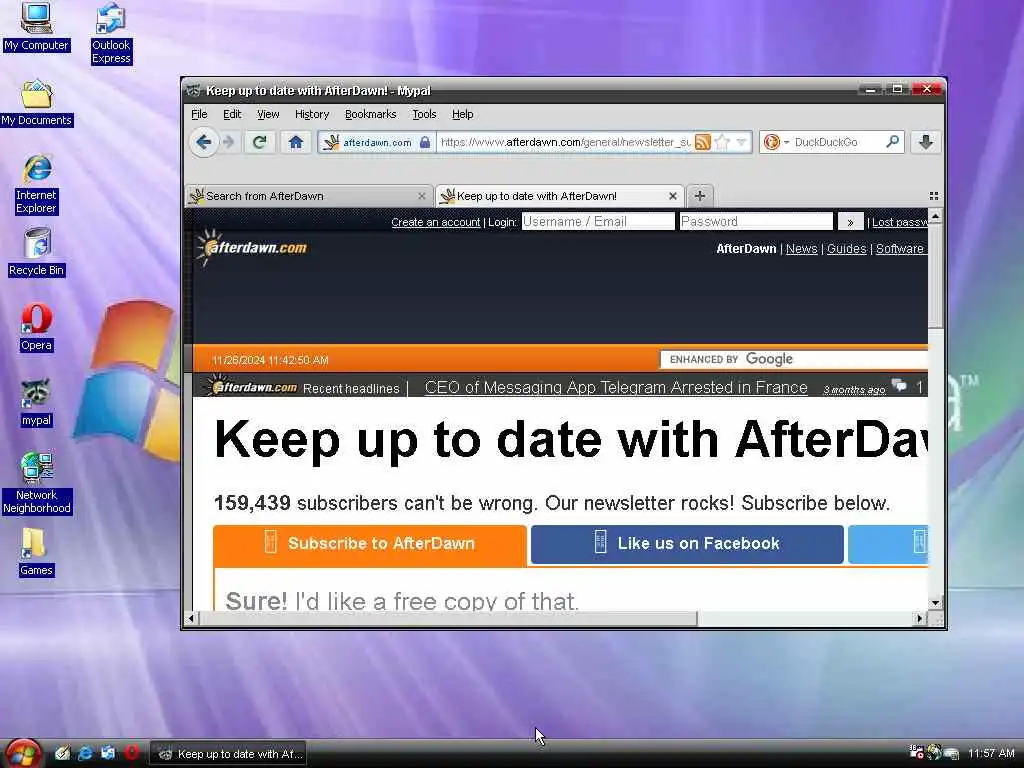Open the Start menu button
Viewport: 1024px width, 768px height.
[x=22, y=753]
